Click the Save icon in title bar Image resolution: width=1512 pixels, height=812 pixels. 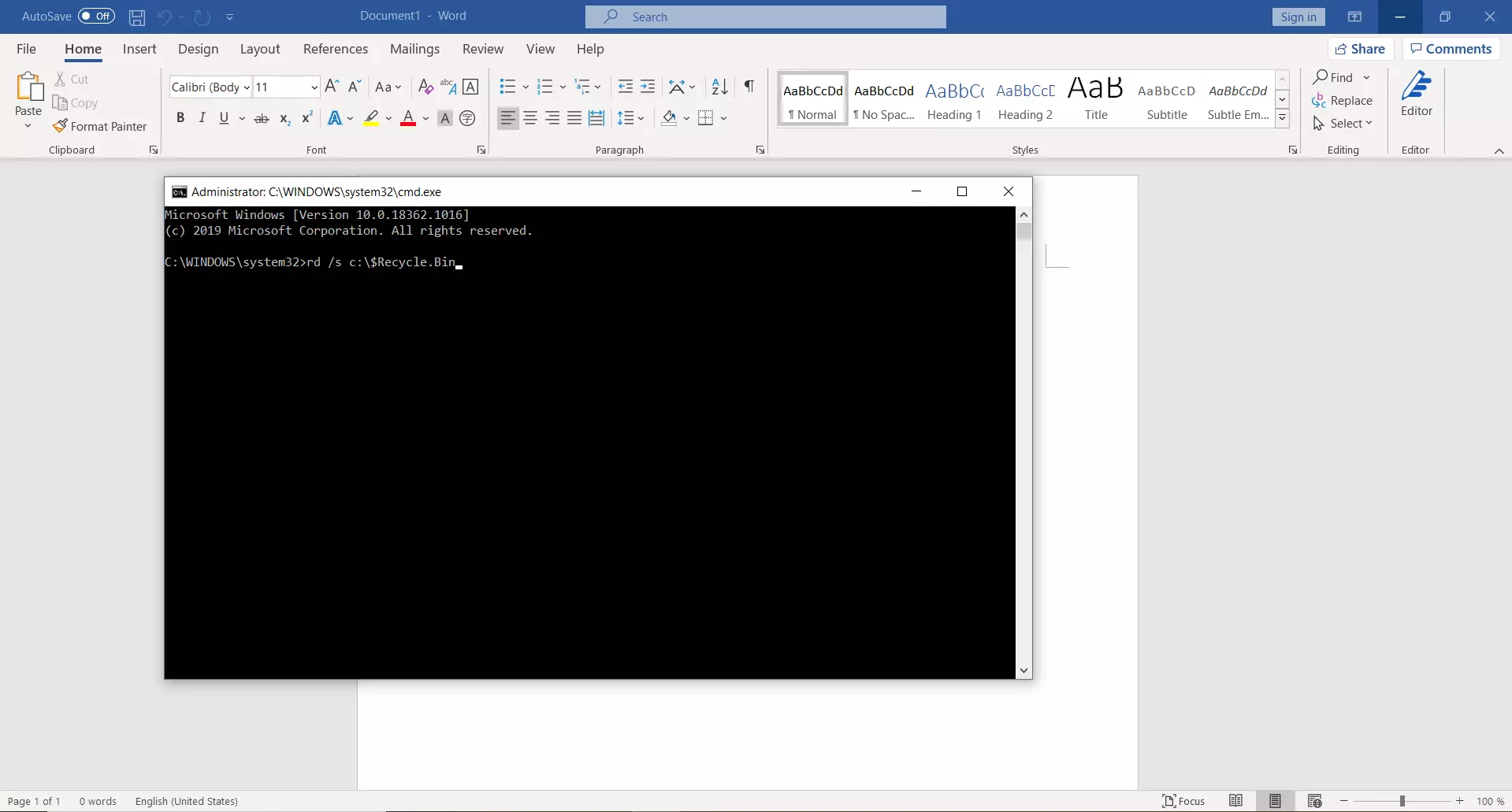(x=137, y=17)
